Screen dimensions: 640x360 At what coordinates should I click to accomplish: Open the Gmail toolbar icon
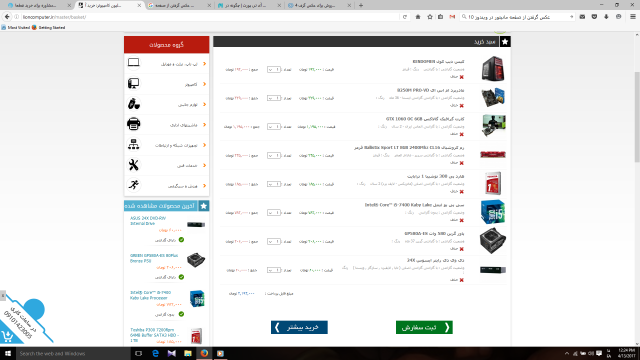coord(452,17)
